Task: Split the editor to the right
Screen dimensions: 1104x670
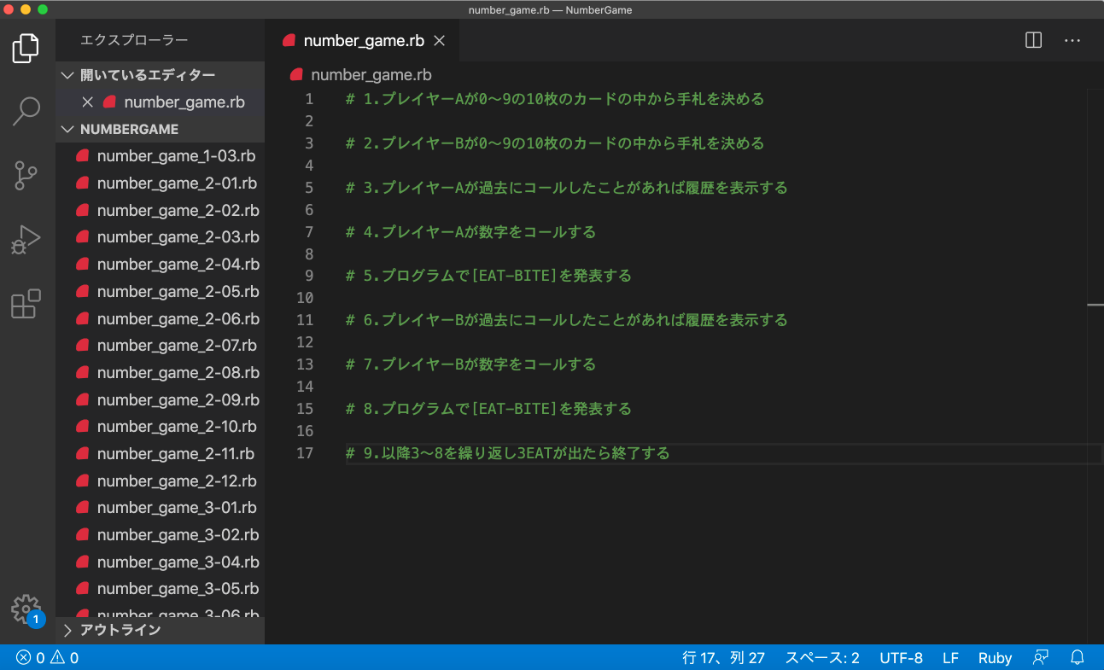Action: tap(1033, 40)
